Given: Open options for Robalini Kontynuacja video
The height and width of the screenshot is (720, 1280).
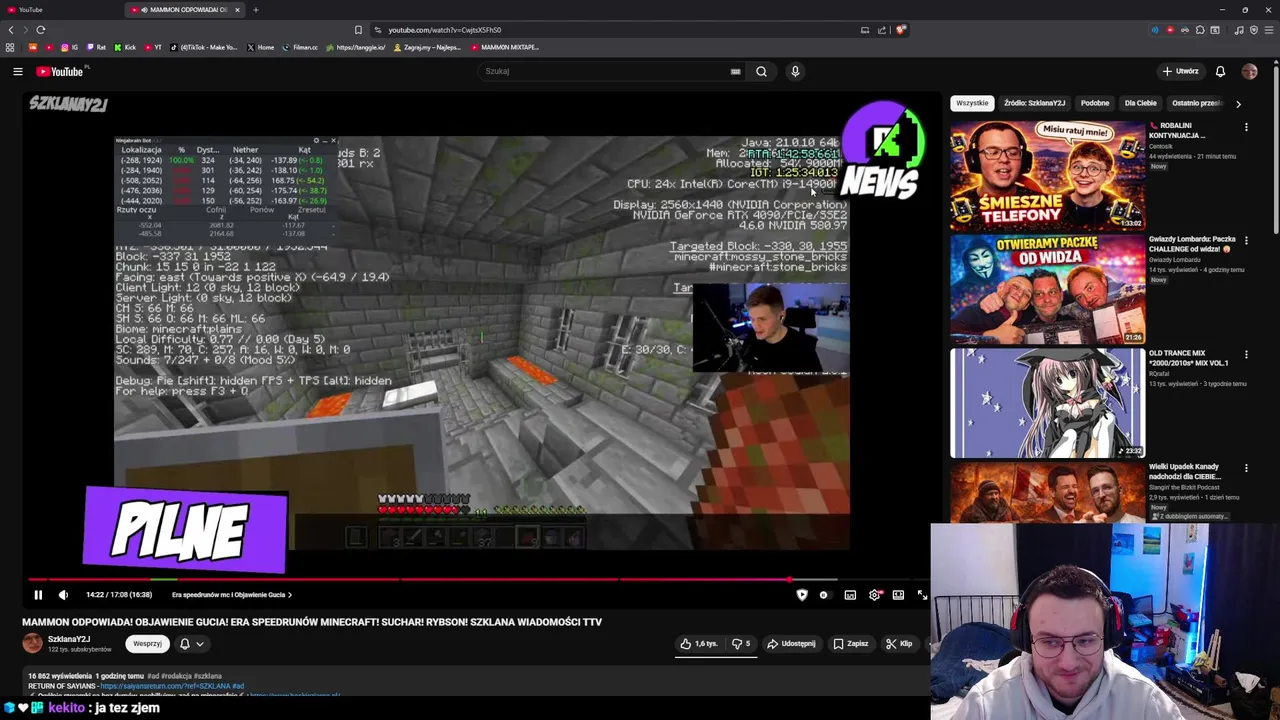Looking at the screenshot, I should (x=1246, y=127).
